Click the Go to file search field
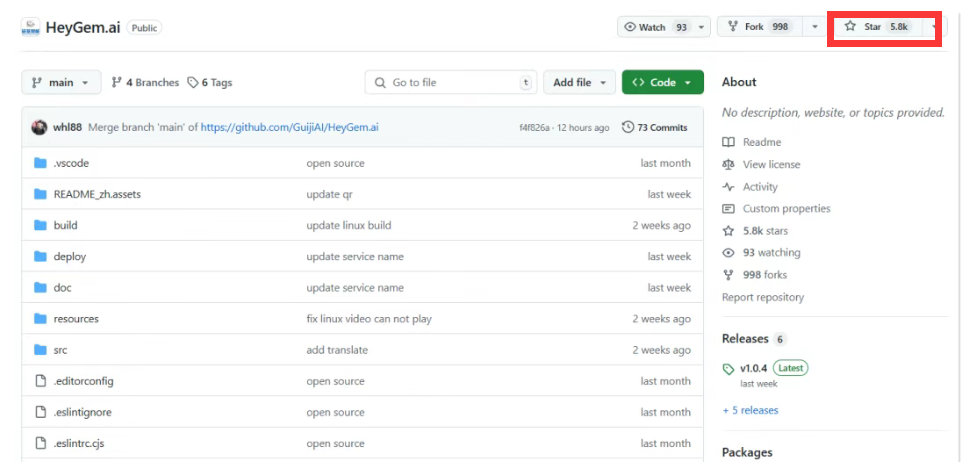This screenshot has width=963, height=462. point(451,82)
